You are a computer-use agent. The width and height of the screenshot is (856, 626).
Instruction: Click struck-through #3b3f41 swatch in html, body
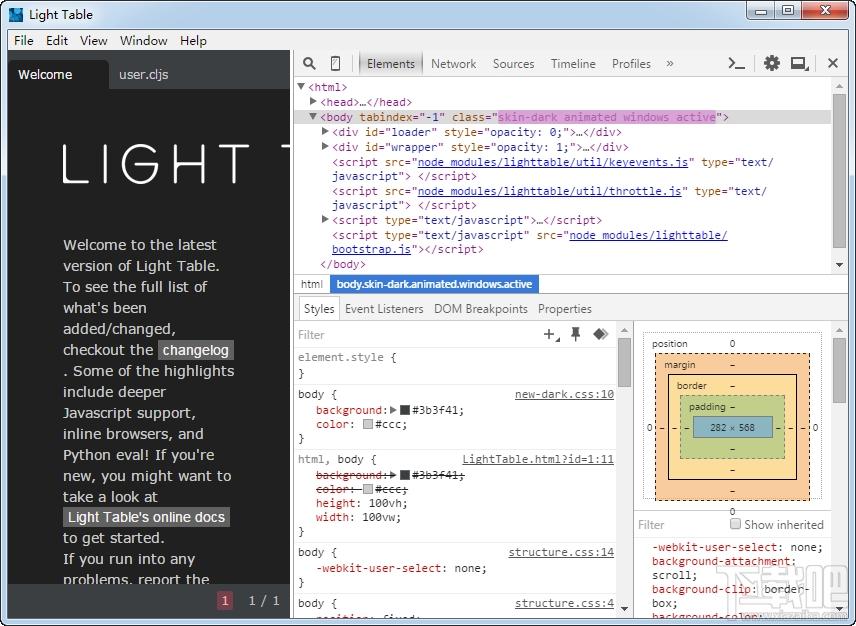click(x=405, y=475)
